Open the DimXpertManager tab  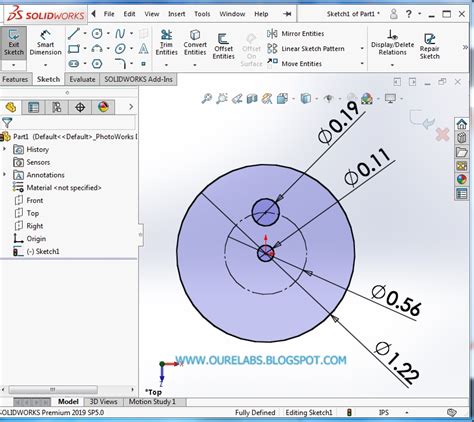(x=80, y=107)
